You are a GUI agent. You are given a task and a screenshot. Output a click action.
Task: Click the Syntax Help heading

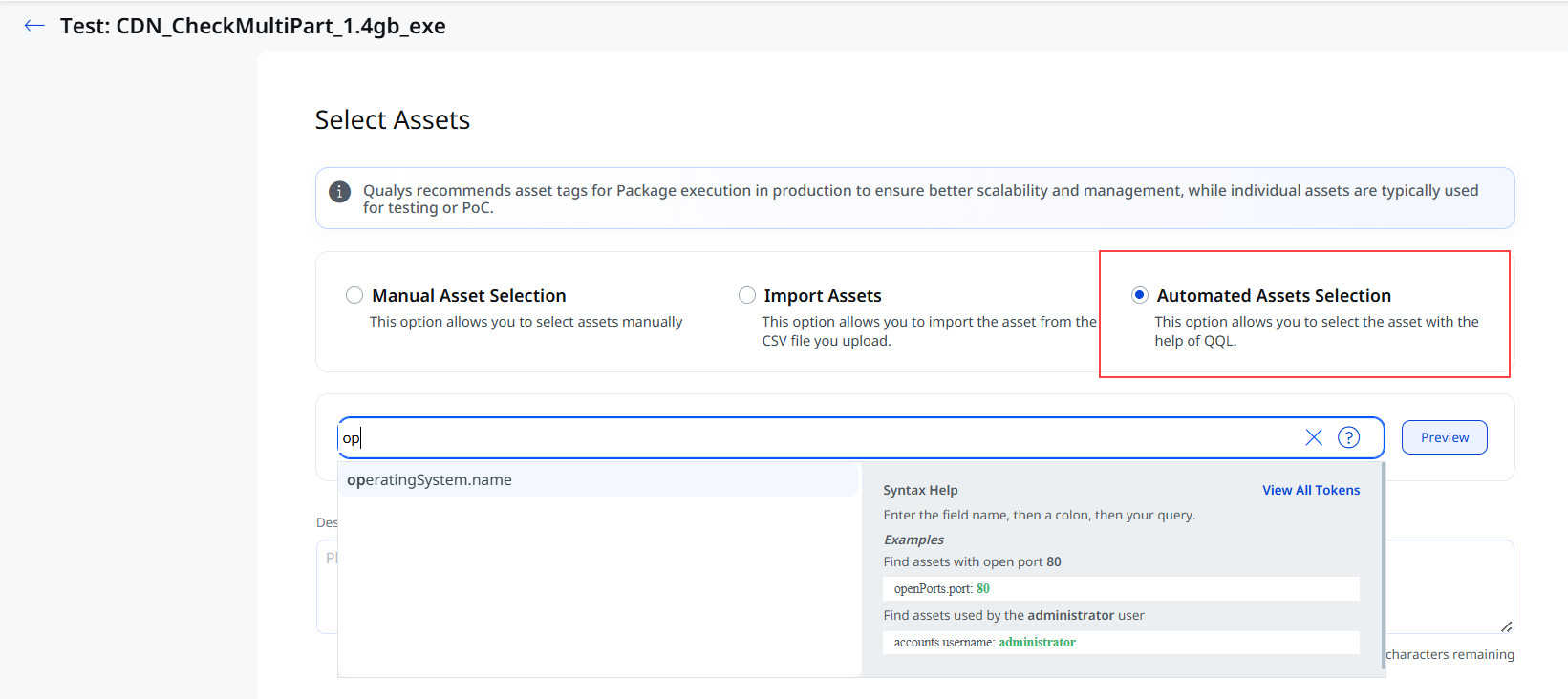tap(920, 490)
